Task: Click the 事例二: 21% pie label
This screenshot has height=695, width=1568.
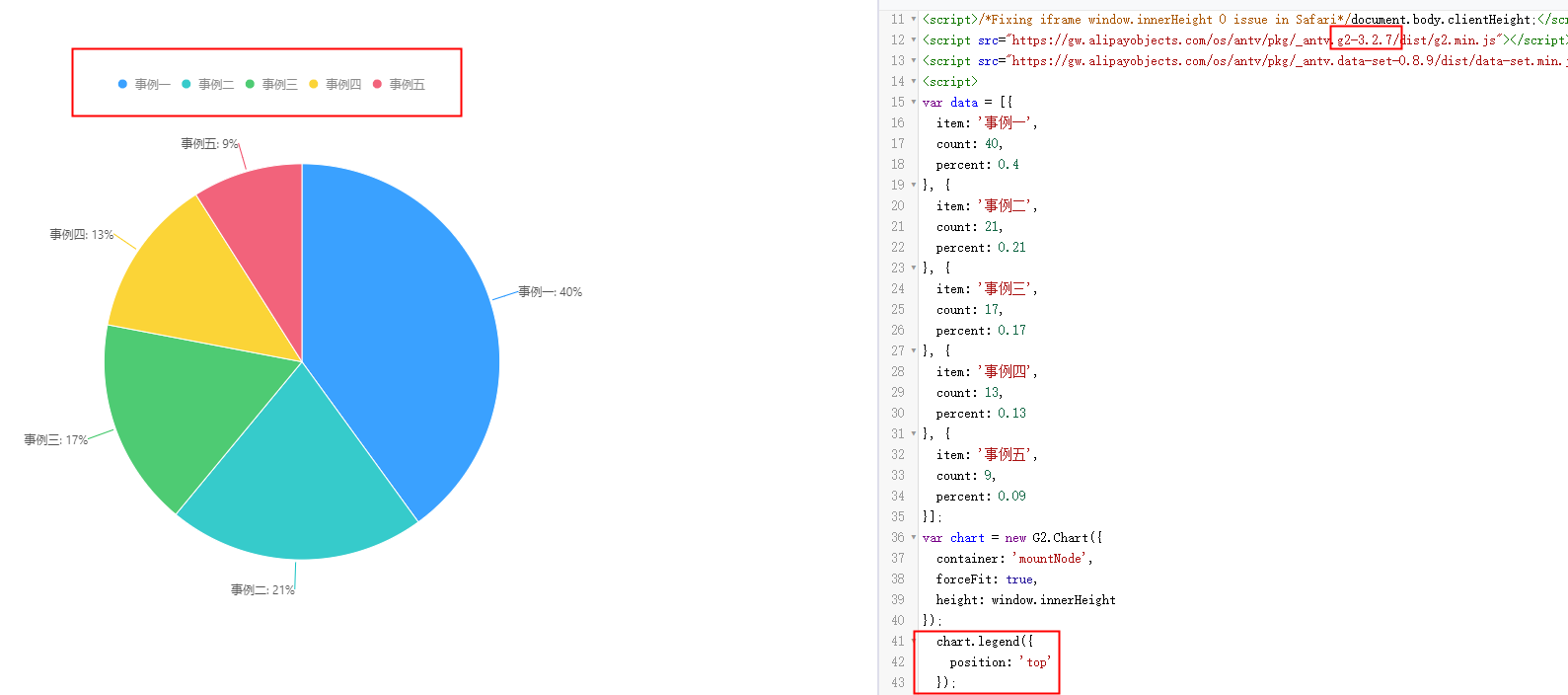Action: coord(262,590)
